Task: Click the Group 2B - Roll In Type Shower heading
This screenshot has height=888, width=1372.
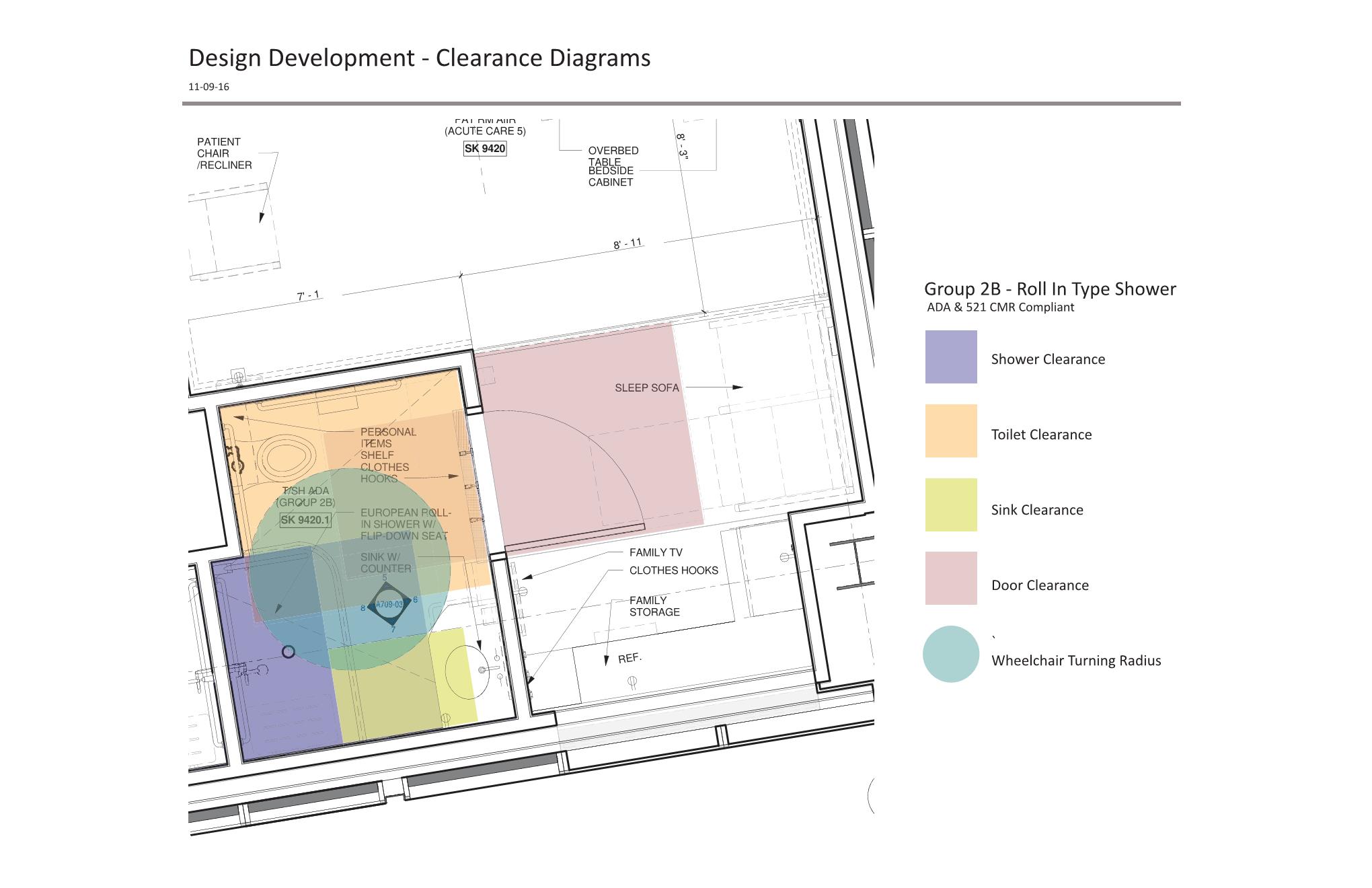Action: (1049, 289)
